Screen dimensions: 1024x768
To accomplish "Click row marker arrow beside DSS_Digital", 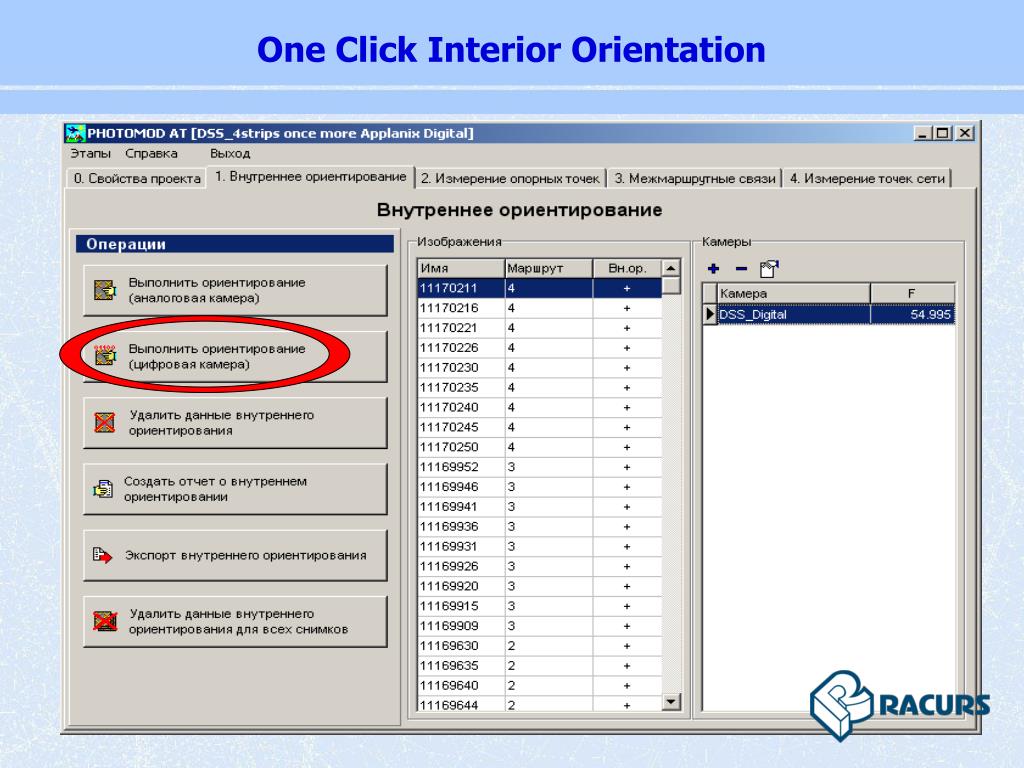I will click(x=711, y=314).
